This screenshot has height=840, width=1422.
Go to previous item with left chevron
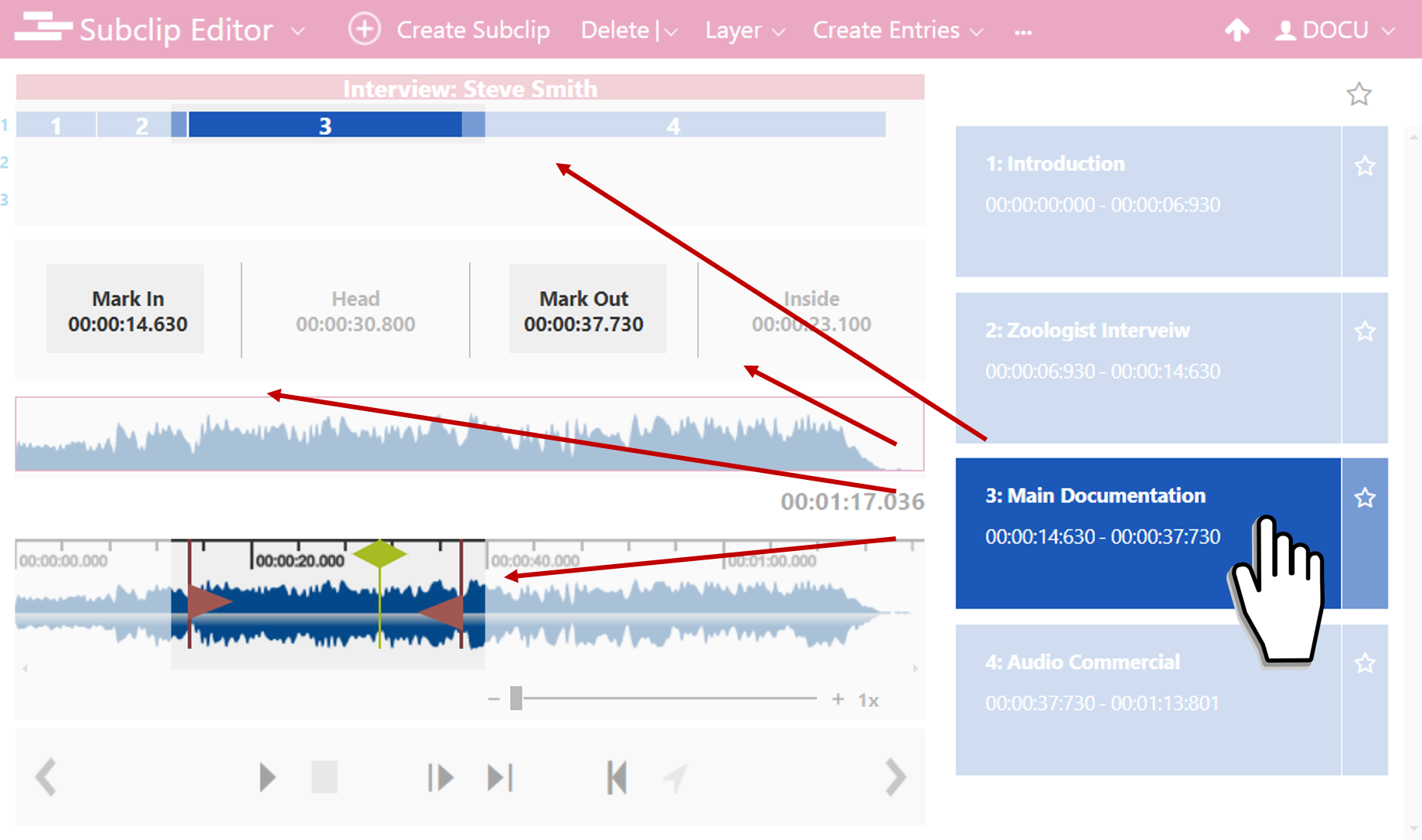tap(46, 777)
